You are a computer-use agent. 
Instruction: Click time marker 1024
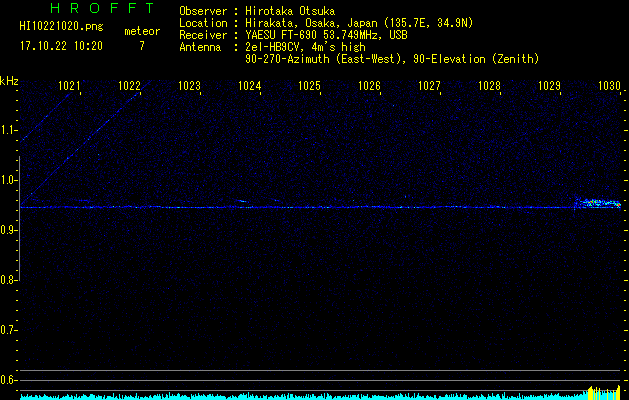coord(250,85)
